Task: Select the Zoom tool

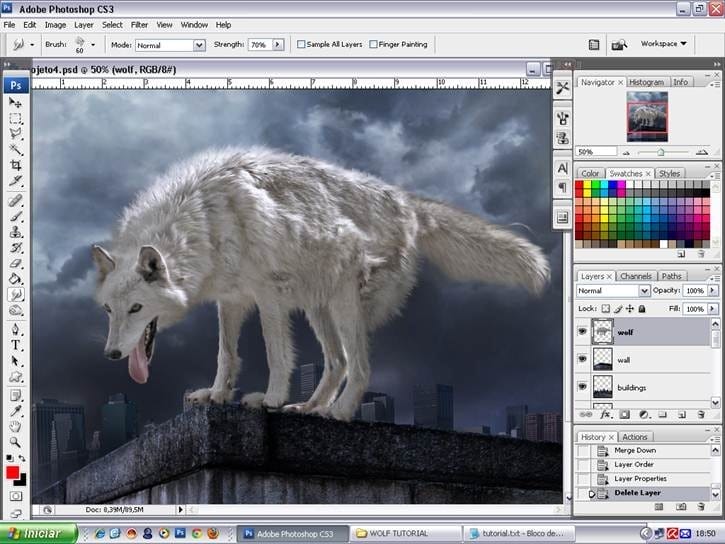Action: [16, 442]
